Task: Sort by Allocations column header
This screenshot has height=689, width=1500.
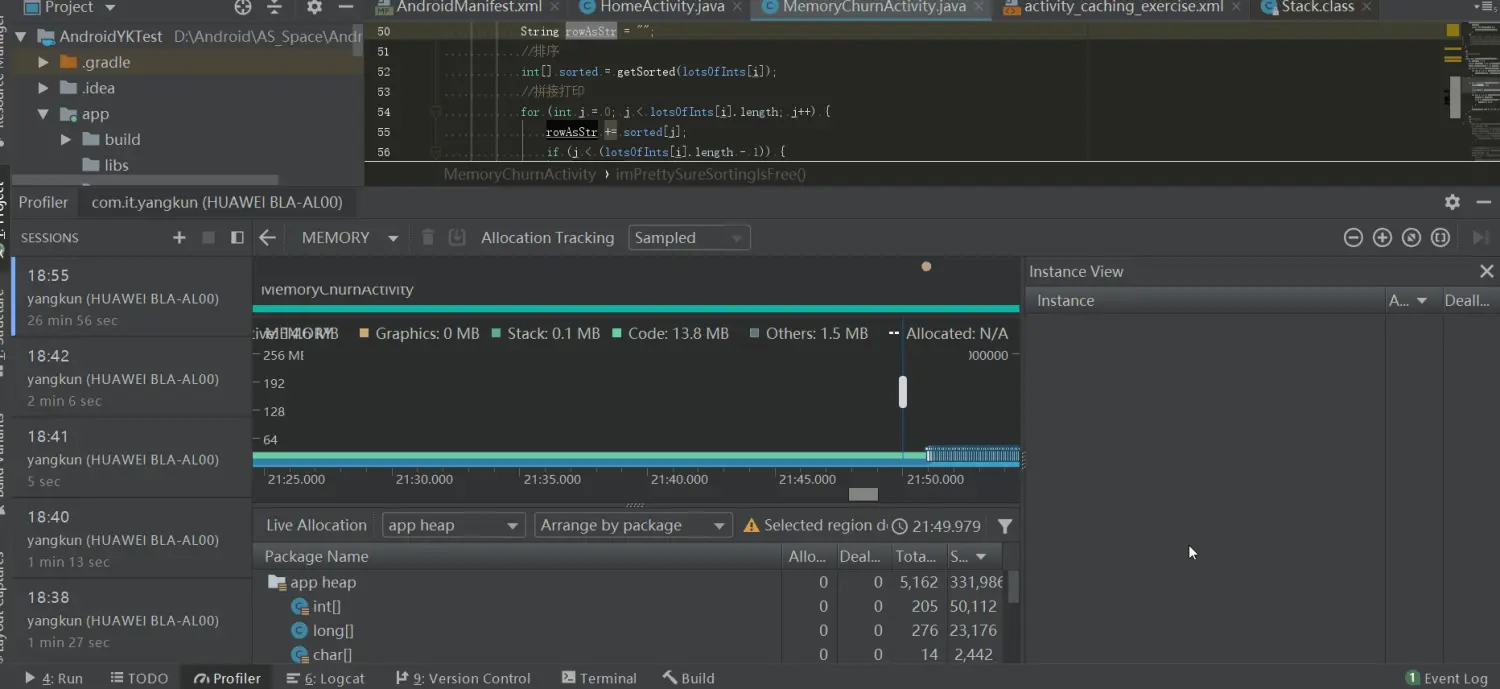Action: [807, 556]
